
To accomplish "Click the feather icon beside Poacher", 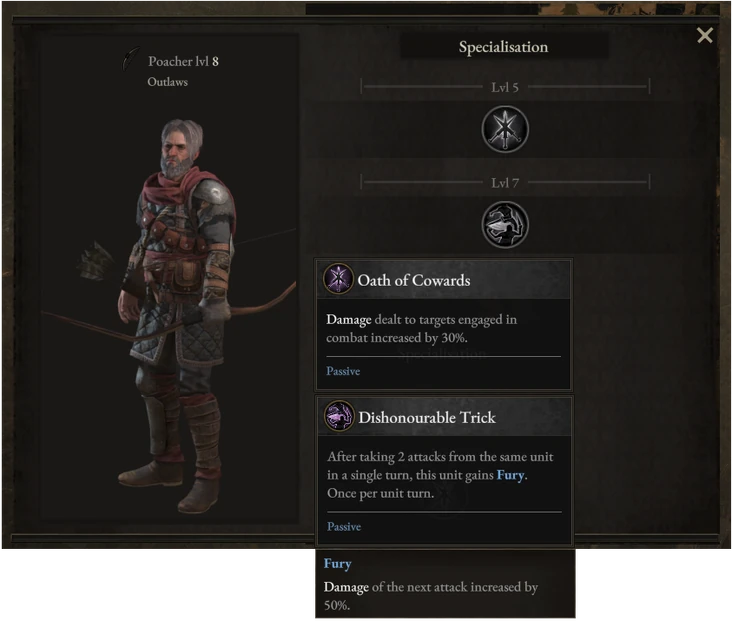I will (132, 59).
